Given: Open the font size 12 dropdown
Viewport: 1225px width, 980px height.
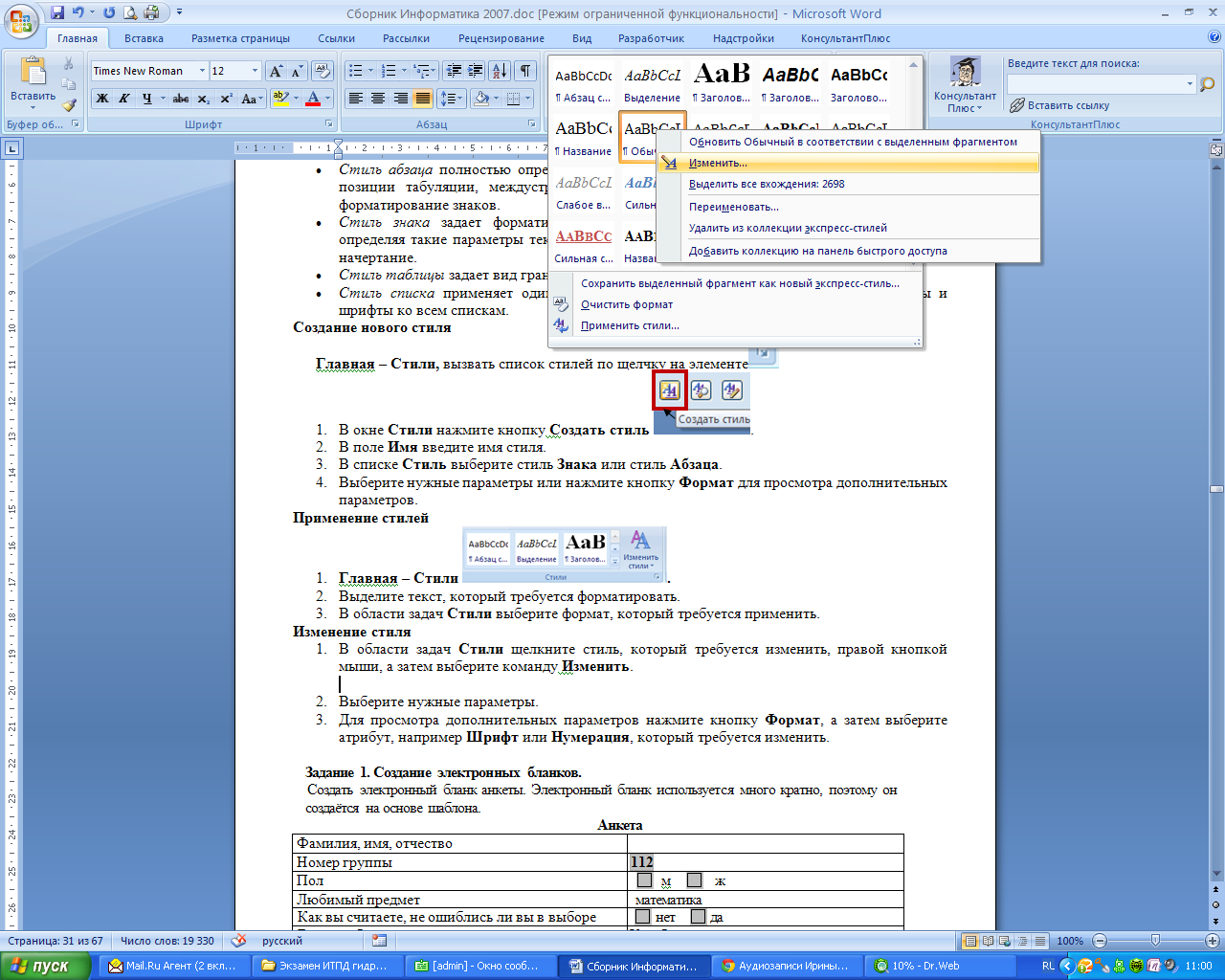Looking at the screenshot, I should click(x=255, y=71).
